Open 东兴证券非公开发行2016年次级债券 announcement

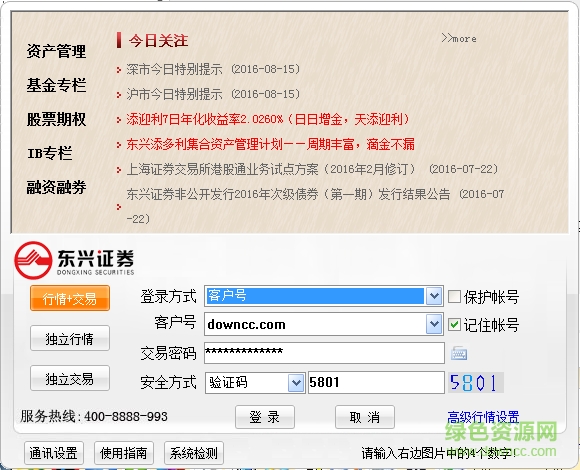(315, 206)
